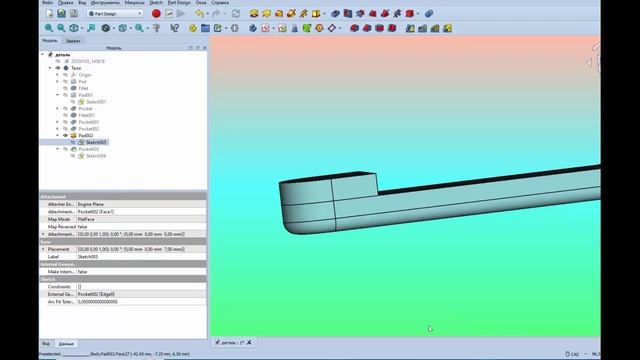Click the Create body icon
The image size is (640, 360).
[253, 28]
